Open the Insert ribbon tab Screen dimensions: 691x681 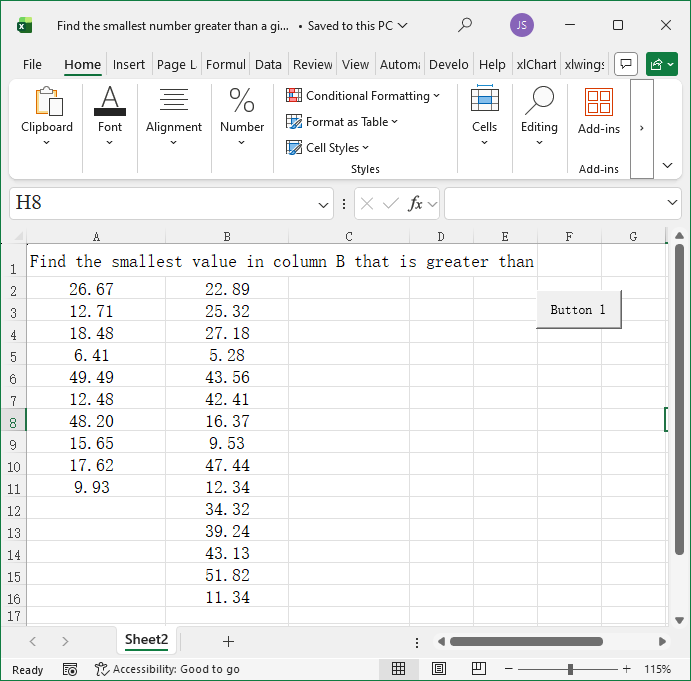pos(129,64)
